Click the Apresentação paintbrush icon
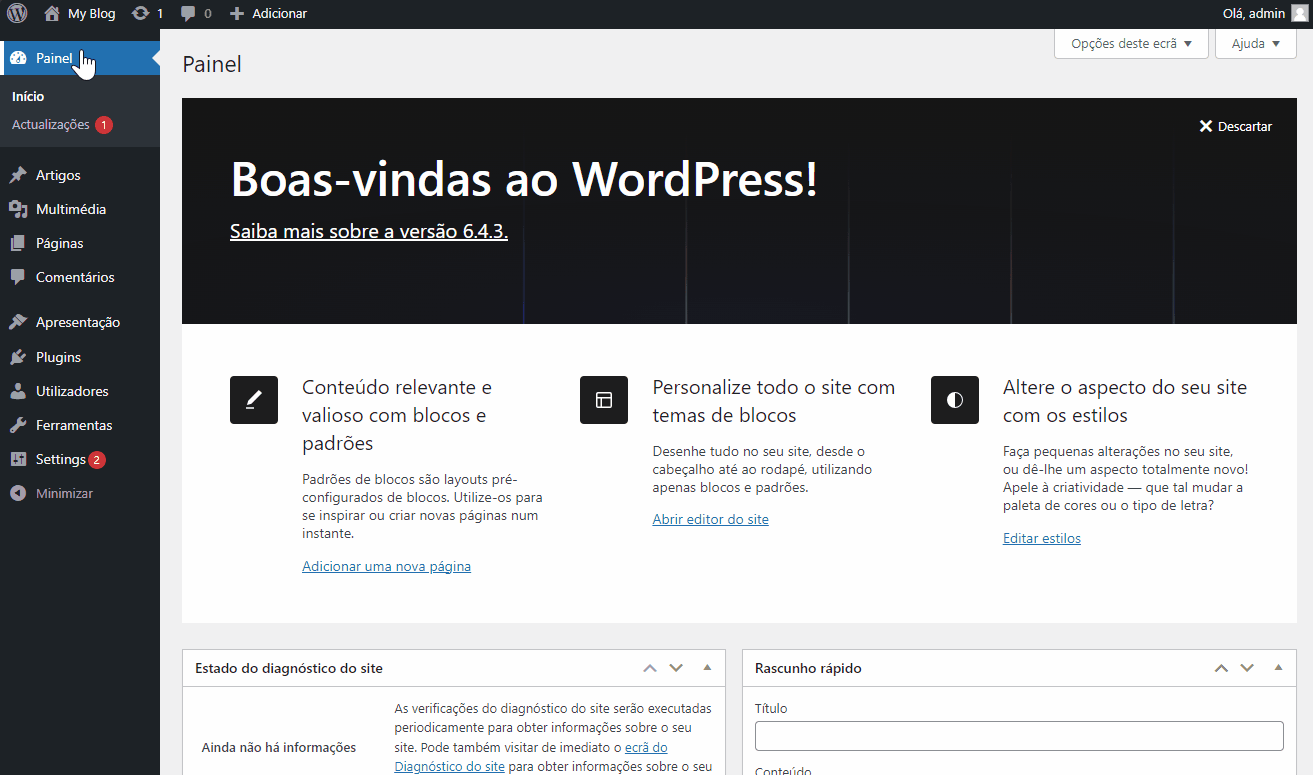The height and width of the screenshot is (775, 1313). [18, 322]
